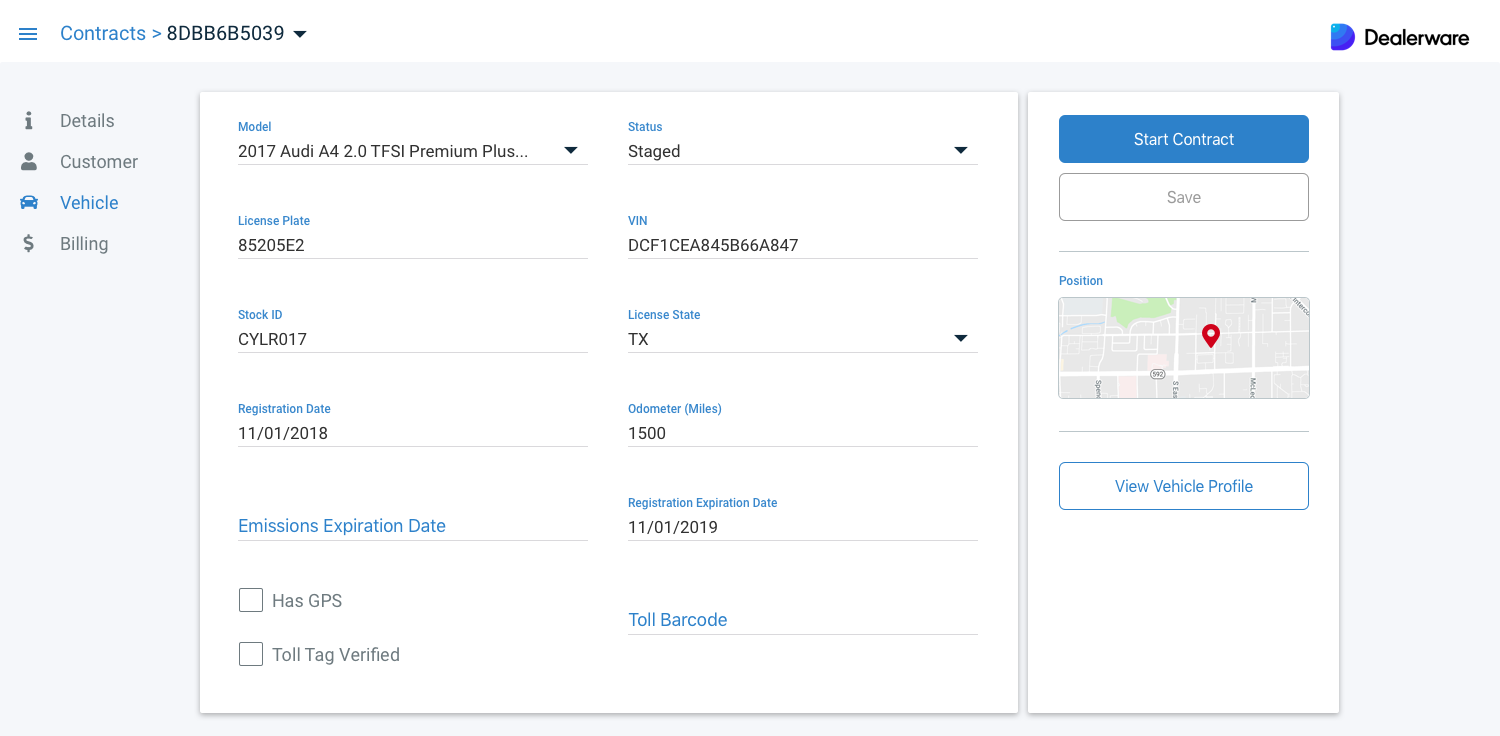Open View Vehicle Profile
Viewport: 1500px width, 736px height.
[1183, 486]
